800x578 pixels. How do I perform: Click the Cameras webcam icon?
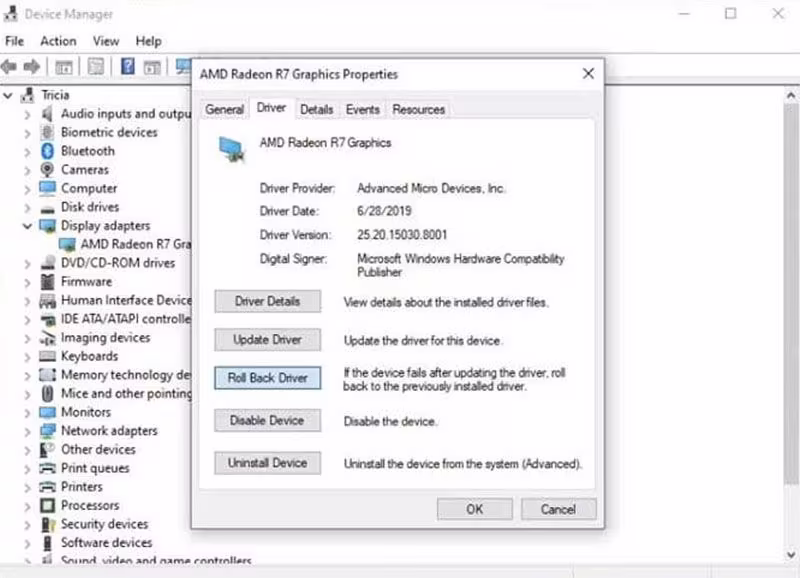[x=47, y=170]
